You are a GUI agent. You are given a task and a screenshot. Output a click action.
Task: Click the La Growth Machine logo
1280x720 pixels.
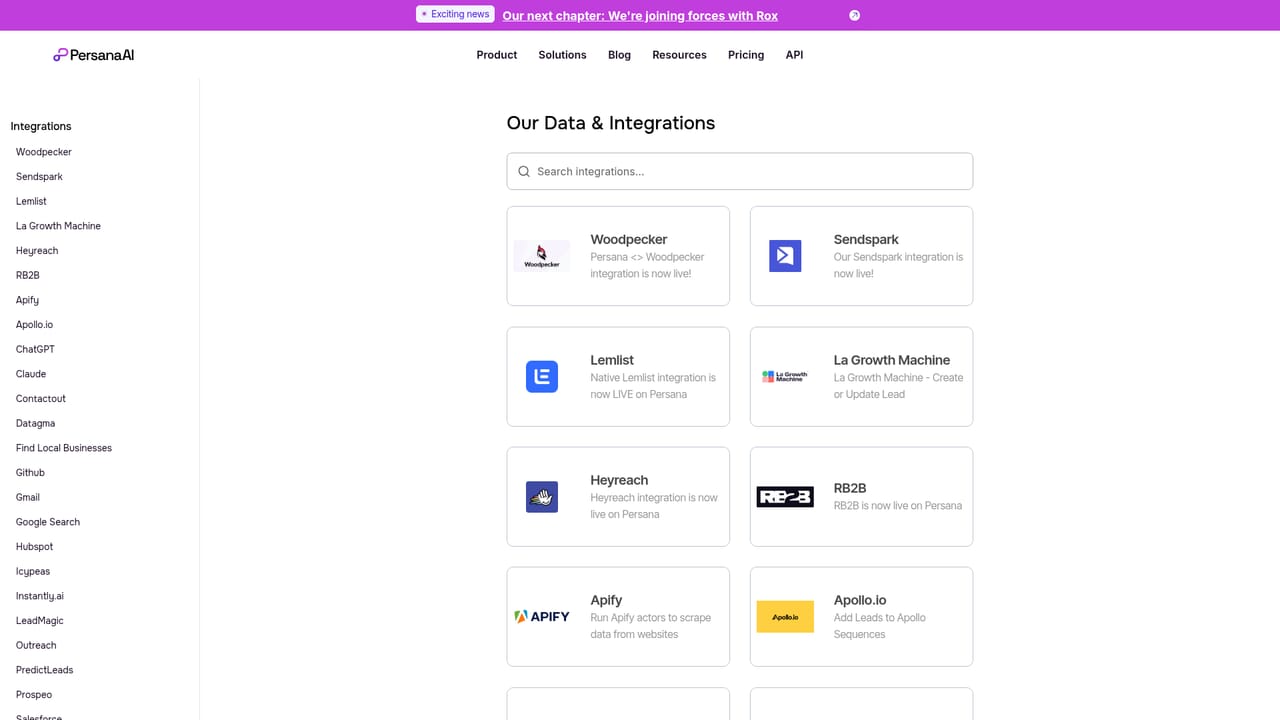[785, 376]
